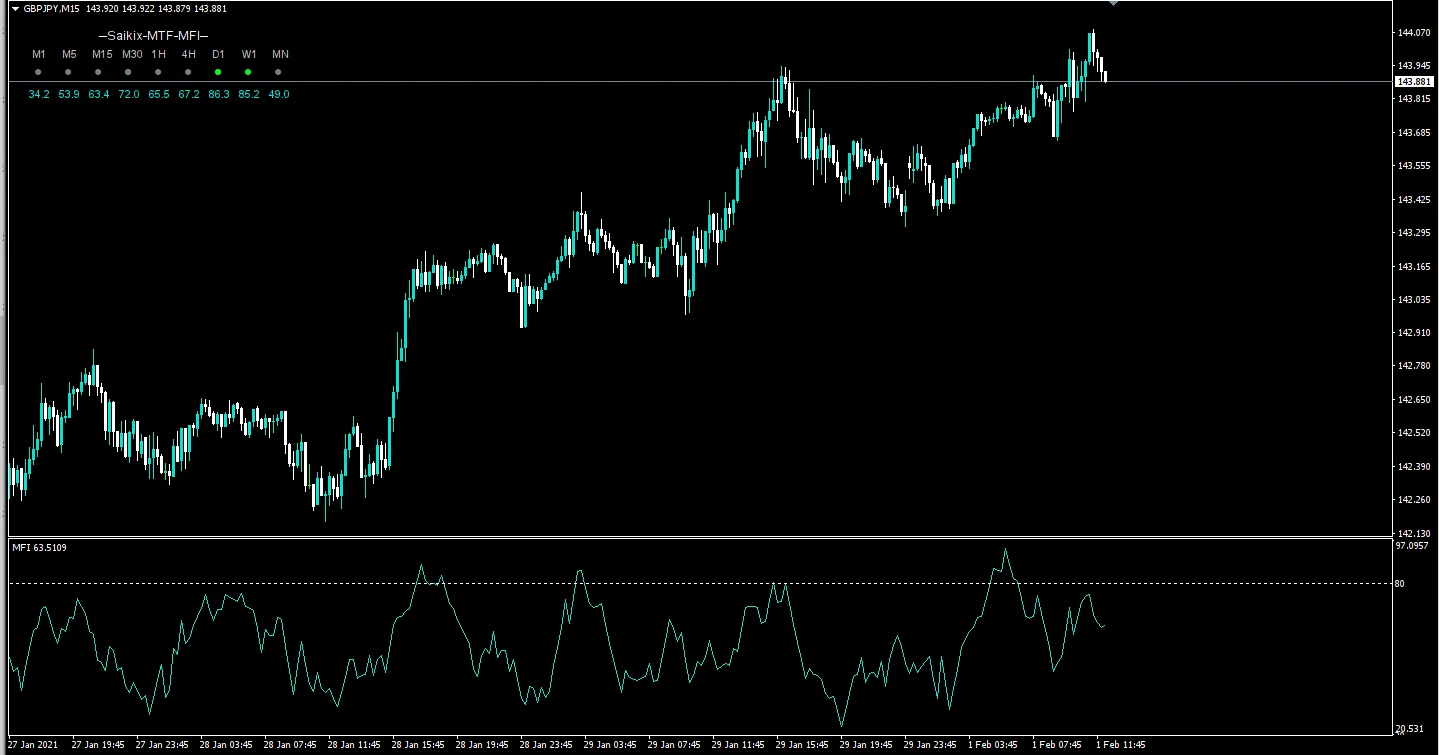
Task: Click the 1 Feb 11:45 time label
Action: [1121, 745]
